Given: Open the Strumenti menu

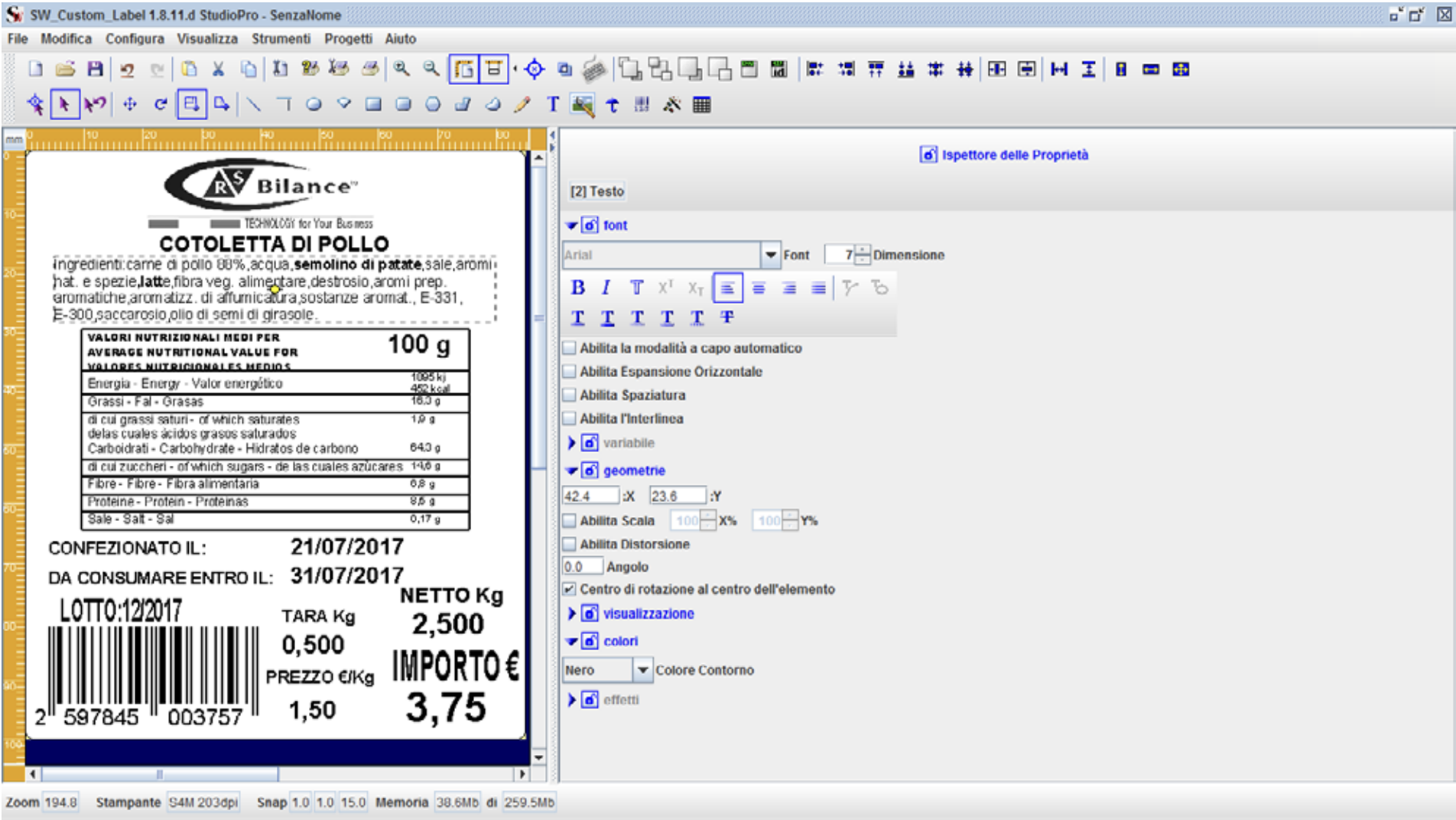Looking at the screenshot, I should 281,39.
